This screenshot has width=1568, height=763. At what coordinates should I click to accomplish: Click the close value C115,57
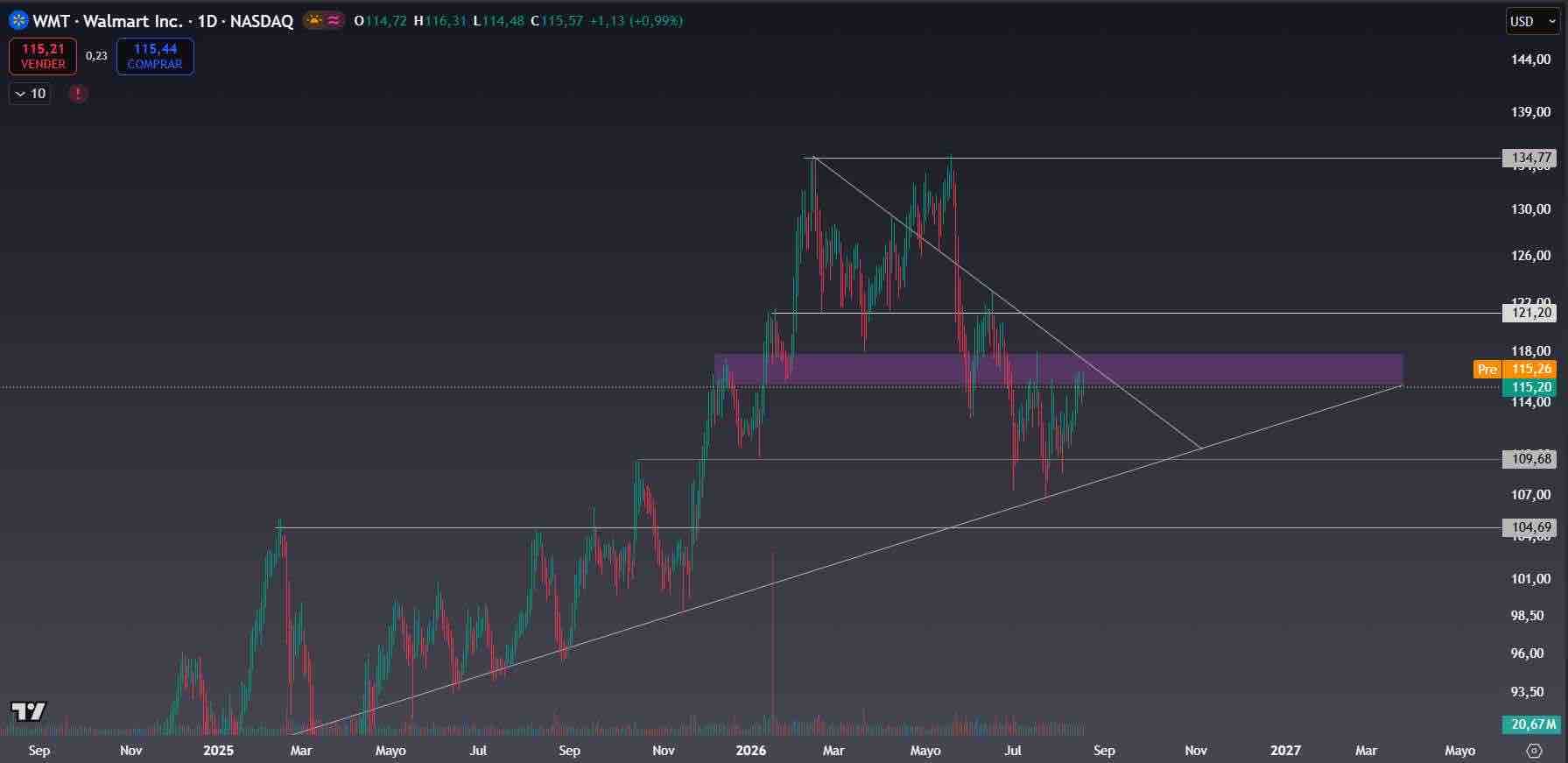pyautogui.click(x=557, y=21)
